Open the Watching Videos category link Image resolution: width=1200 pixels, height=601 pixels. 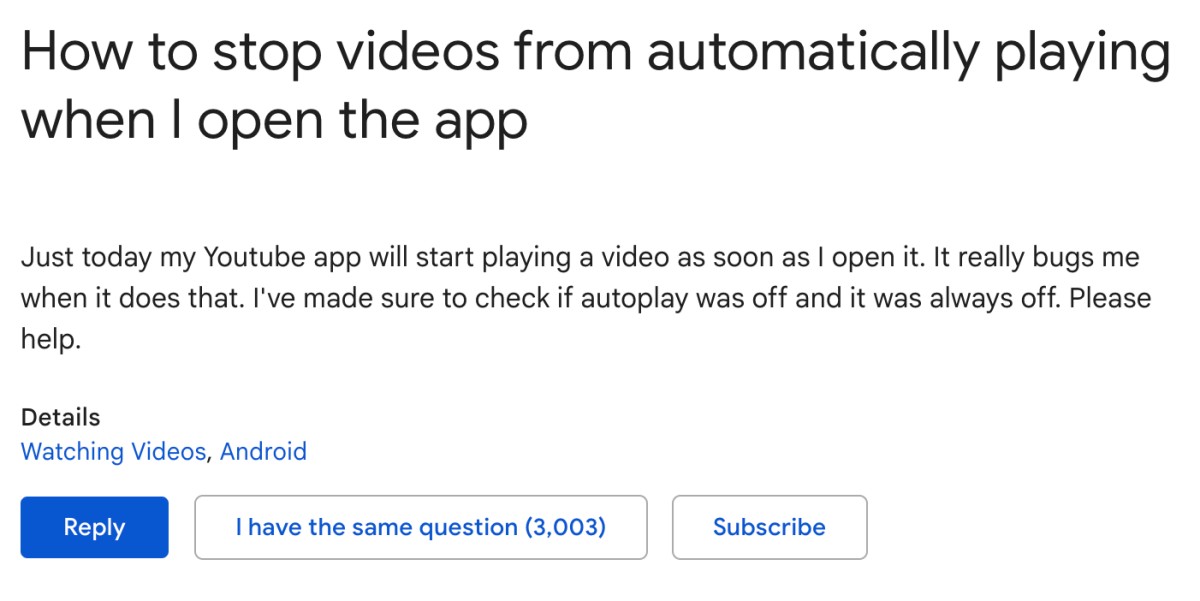113,452
